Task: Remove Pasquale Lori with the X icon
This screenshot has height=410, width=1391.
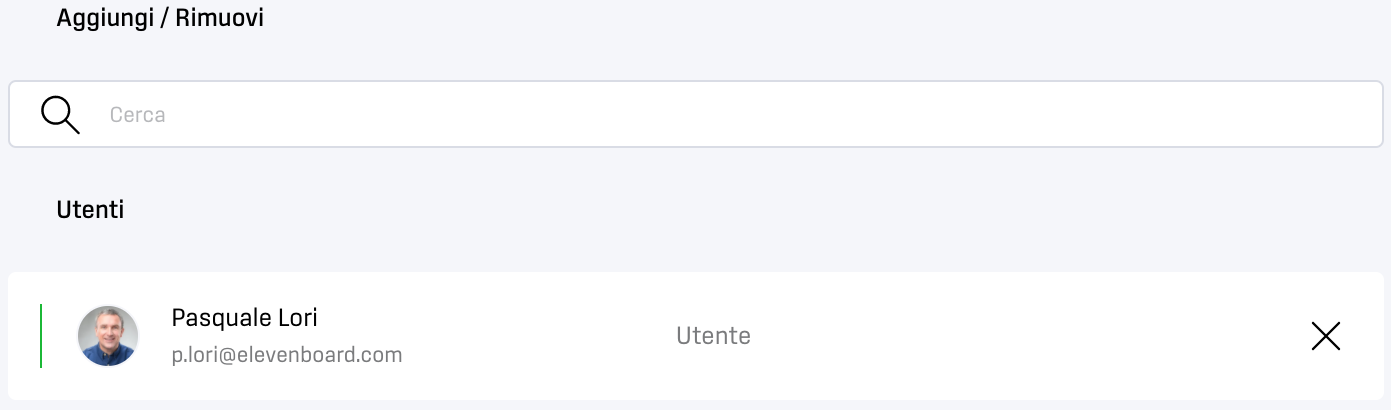Action: click(1325, 337)
